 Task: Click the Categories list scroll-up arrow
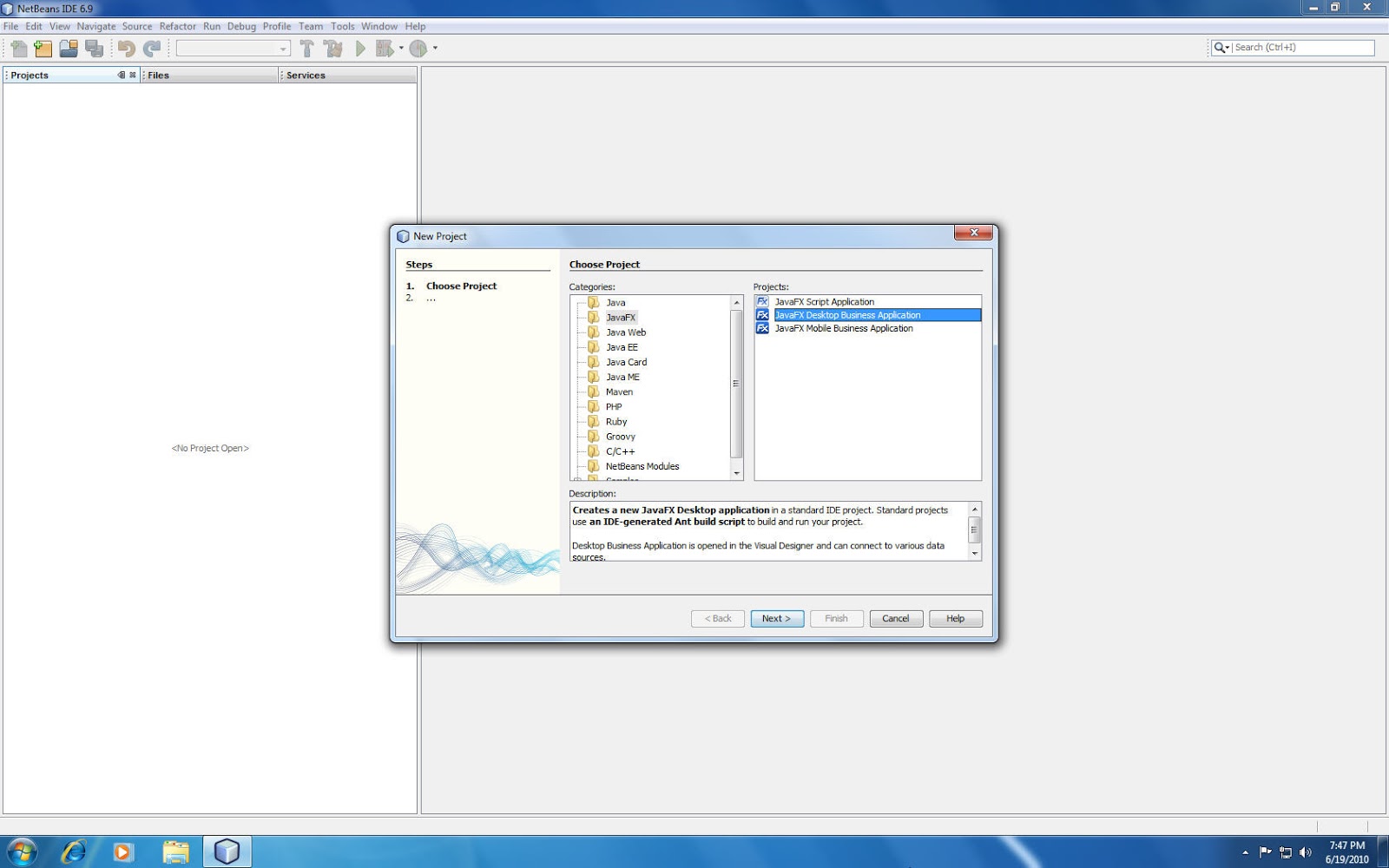point(737,302)
